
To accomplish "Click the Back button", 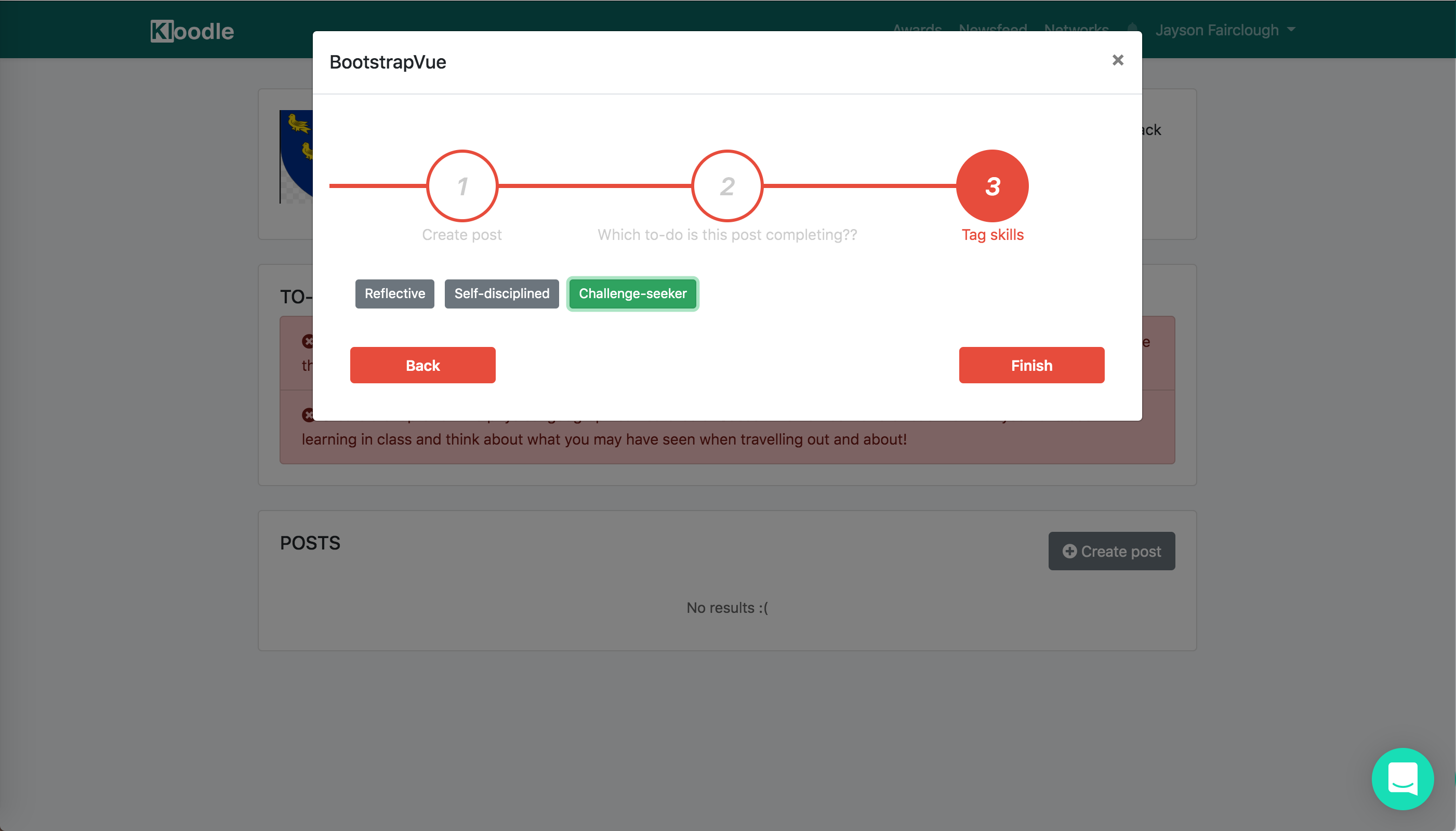I will click(422, 365).
